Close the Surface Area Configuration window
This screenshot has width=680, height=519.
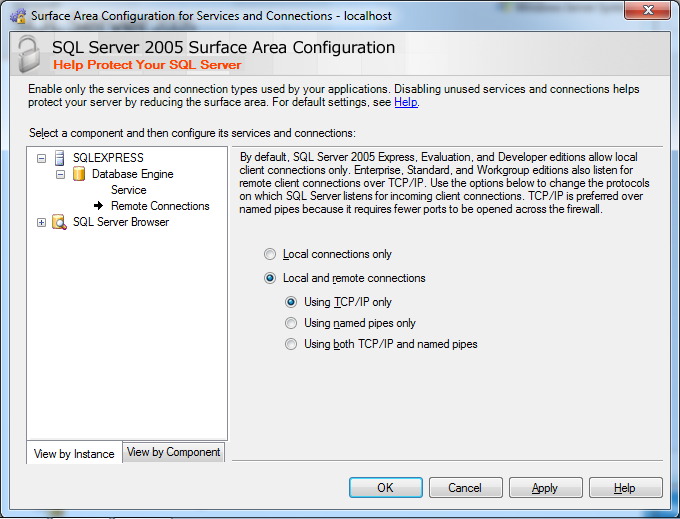pos(647,10)
